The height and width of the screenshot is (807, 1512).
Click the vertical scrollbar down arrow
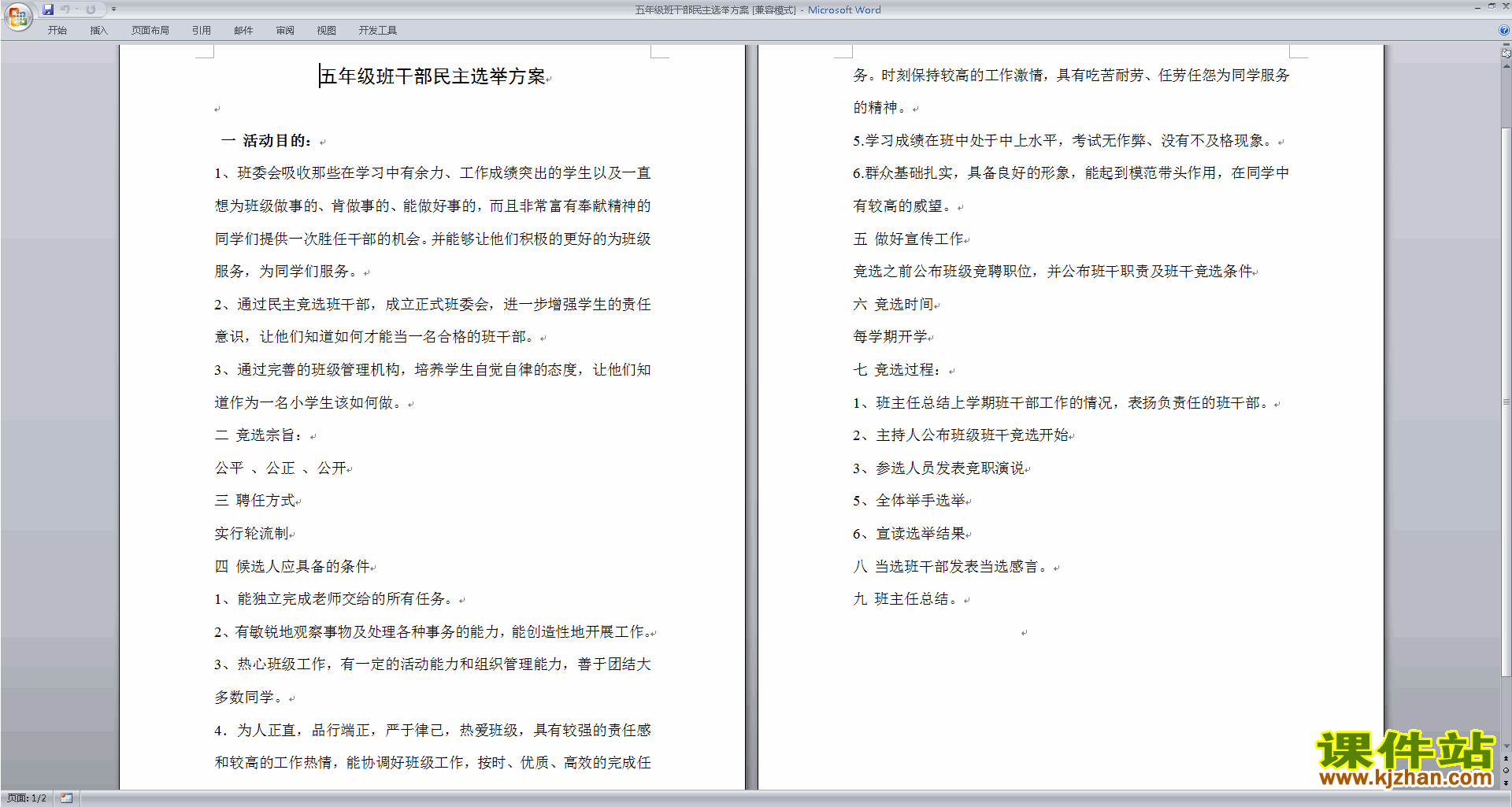click(x=1506, y=746)
